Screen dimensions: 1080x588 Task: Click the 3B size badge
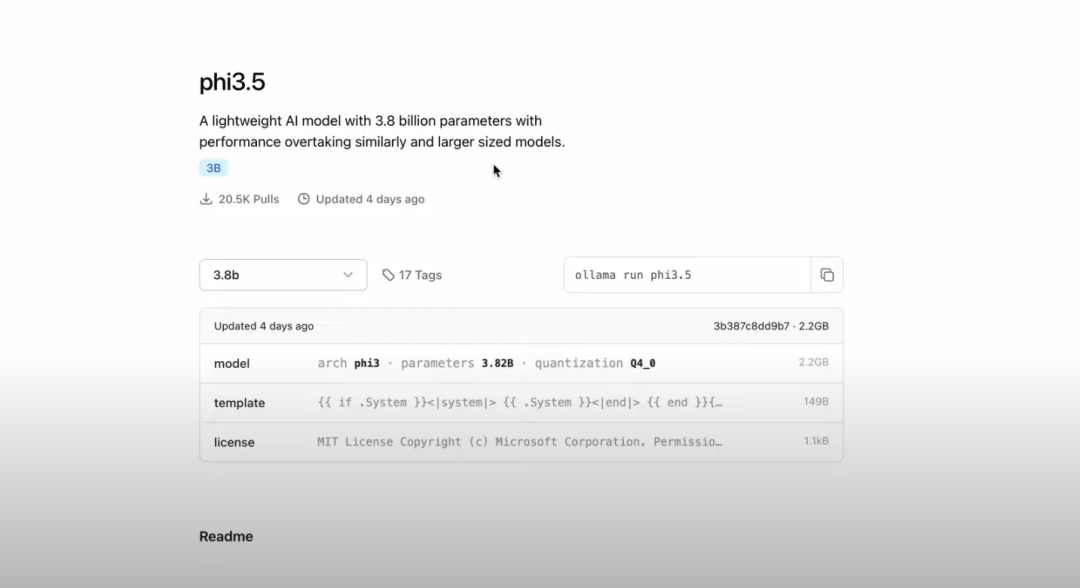213,168
